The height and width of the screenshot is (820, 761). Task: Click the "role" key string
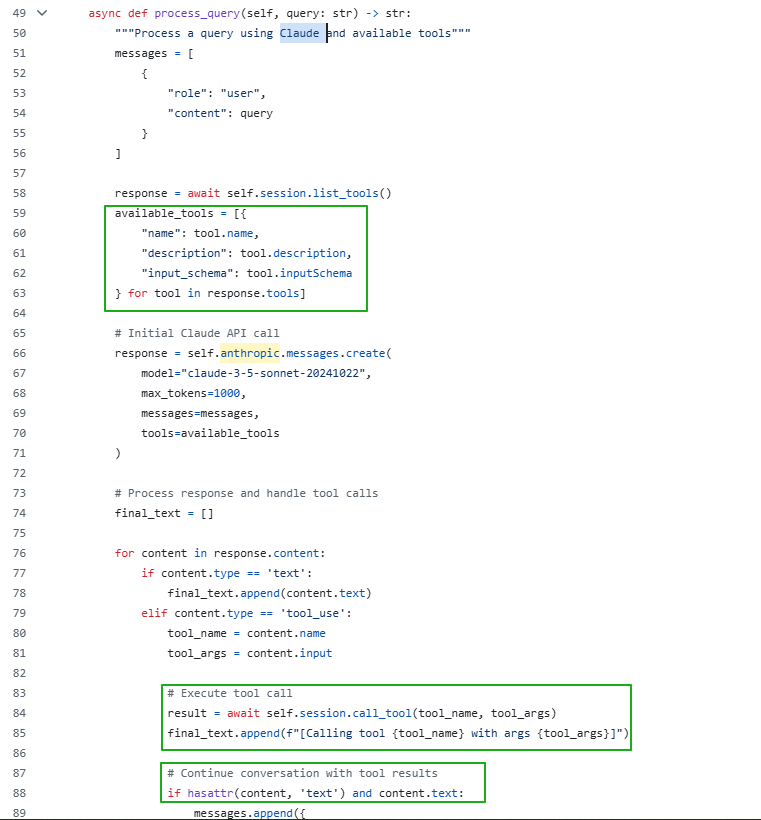click(x=187, y=93)
